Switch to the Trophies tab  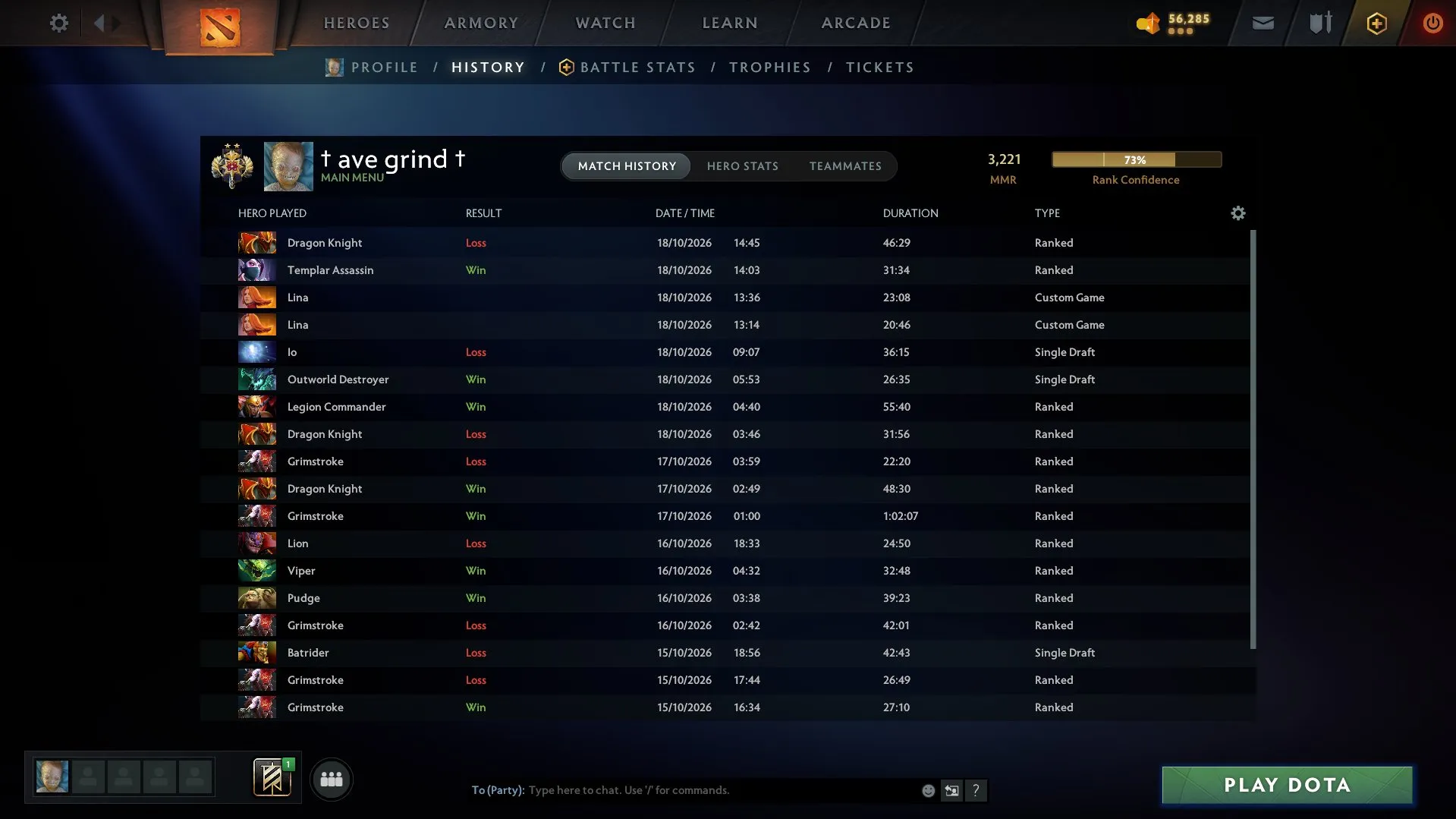click(x=770, y=68)
